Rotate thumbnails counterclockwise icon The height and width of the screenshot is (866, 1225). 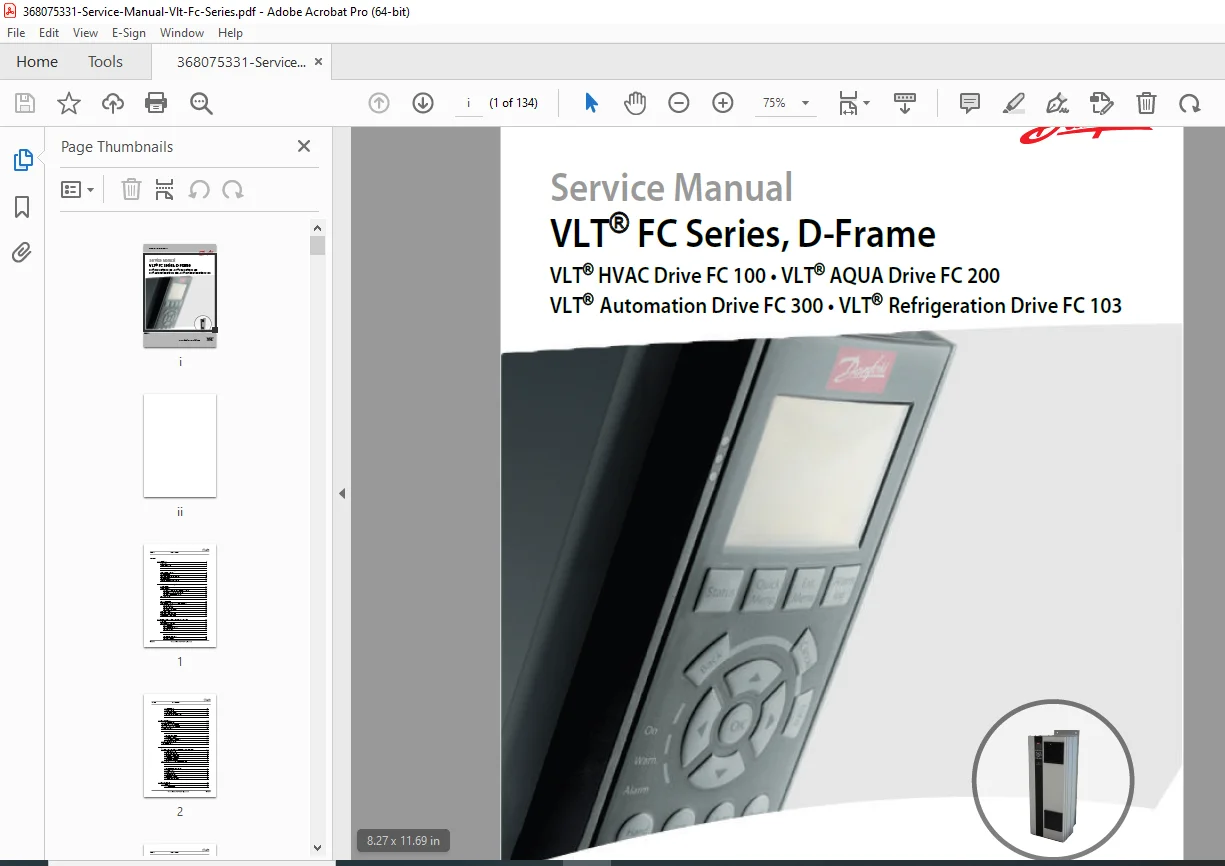click(x=199, y=189)
